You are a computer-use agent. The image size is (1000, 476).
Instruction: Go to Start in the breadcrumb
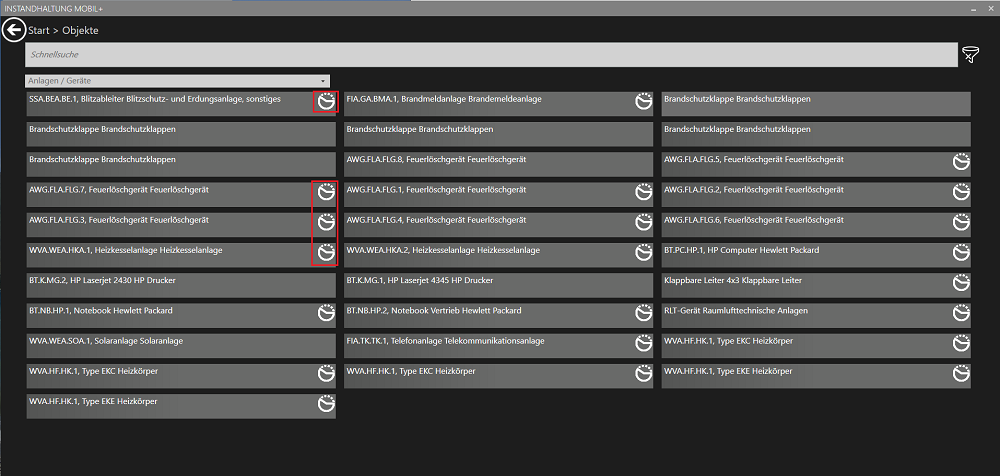39,31
